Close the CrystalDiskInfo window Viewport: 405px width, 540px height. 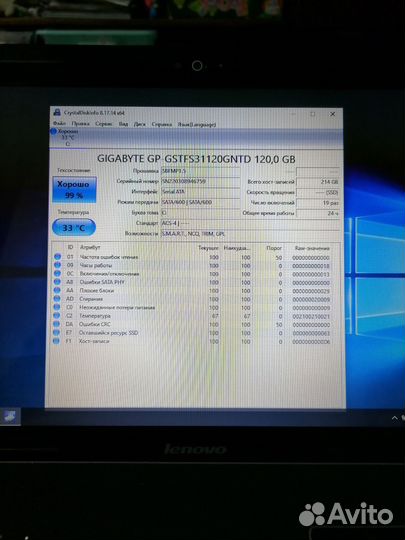(x=332, y=114)
